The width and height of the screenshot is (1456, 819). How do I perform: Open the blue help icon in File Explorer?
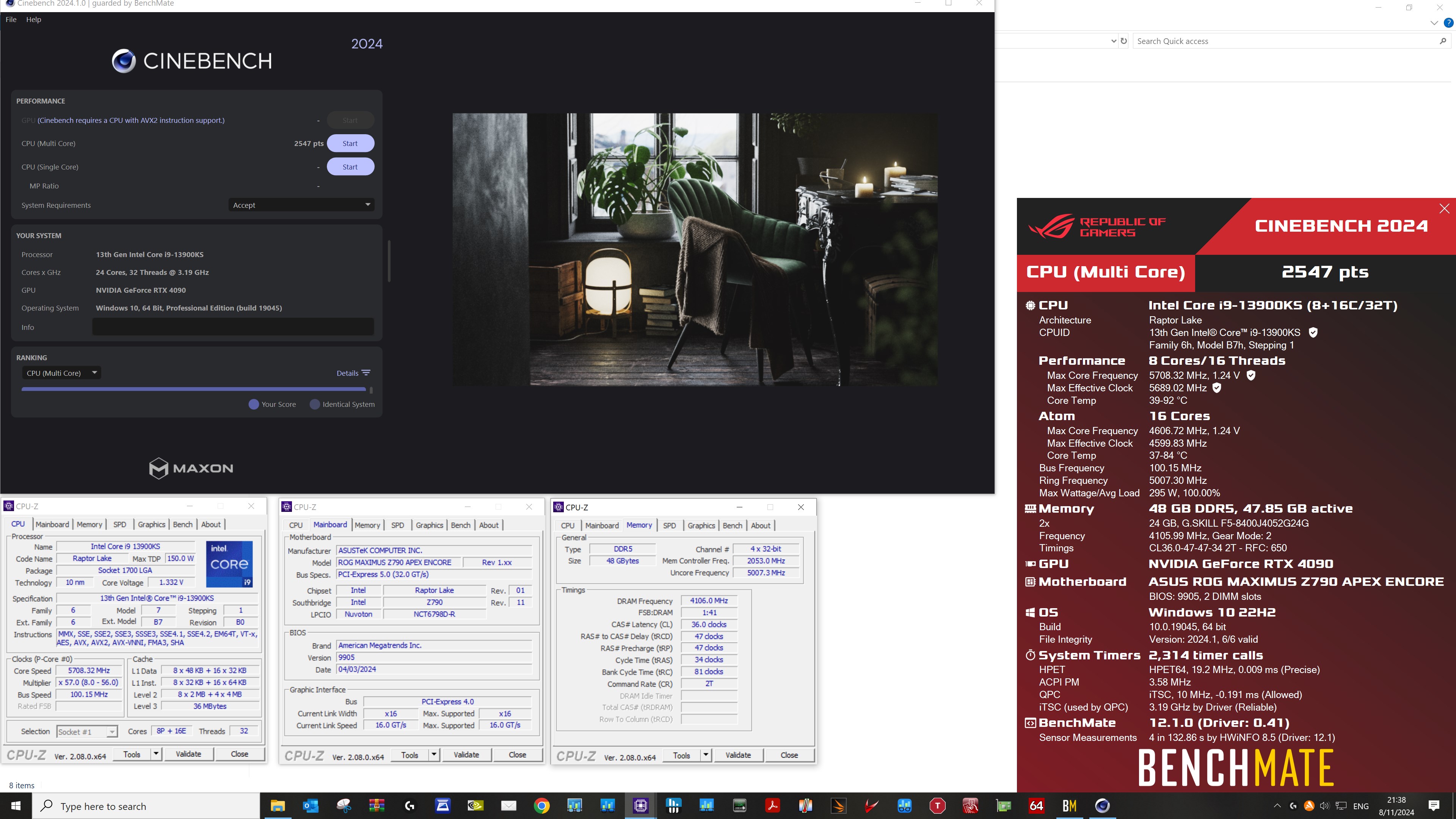[x=1448, y=23]
